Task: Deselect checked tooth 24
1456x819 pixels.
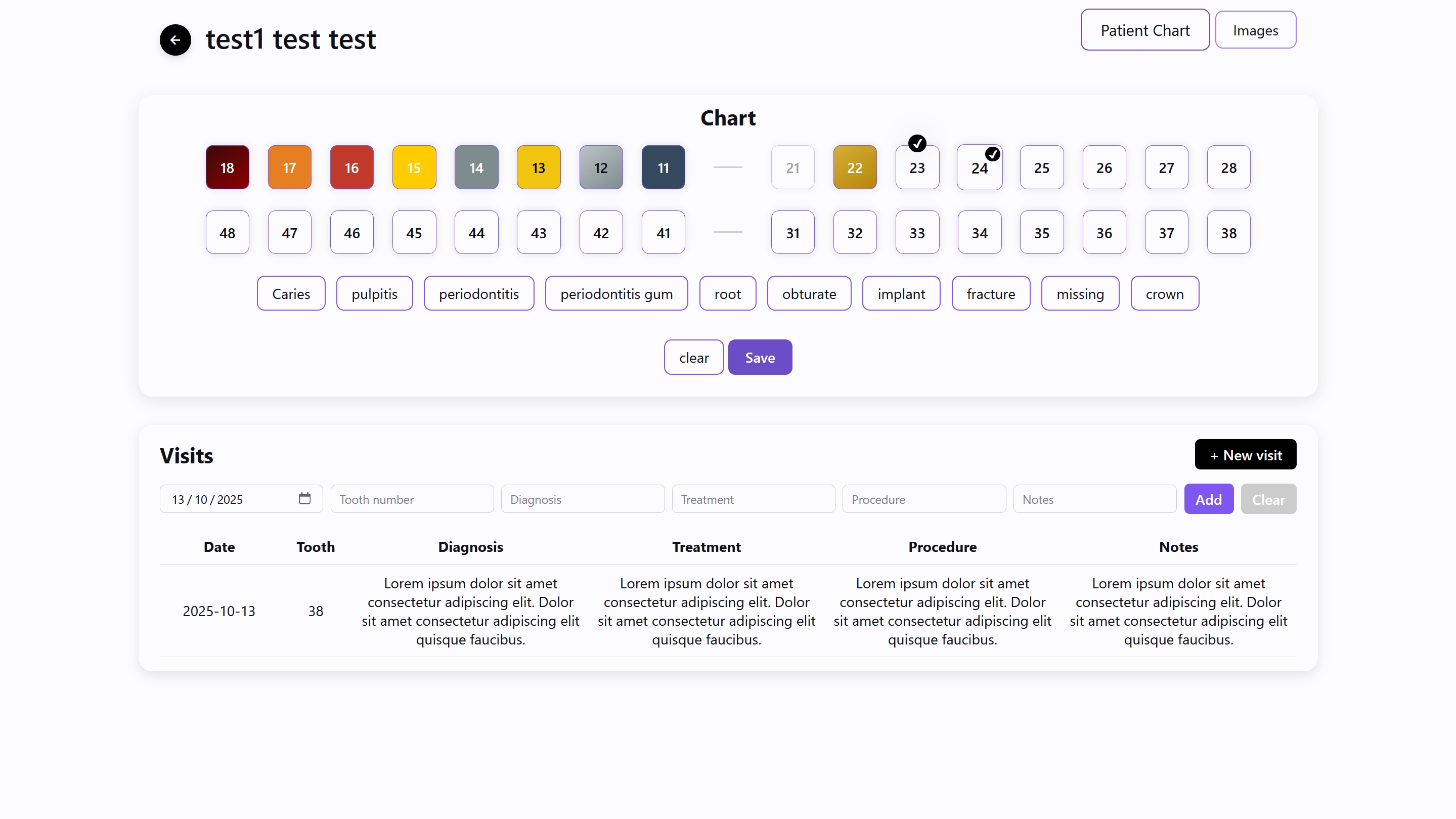Action: pyautogui.click(x=979, y=167)
